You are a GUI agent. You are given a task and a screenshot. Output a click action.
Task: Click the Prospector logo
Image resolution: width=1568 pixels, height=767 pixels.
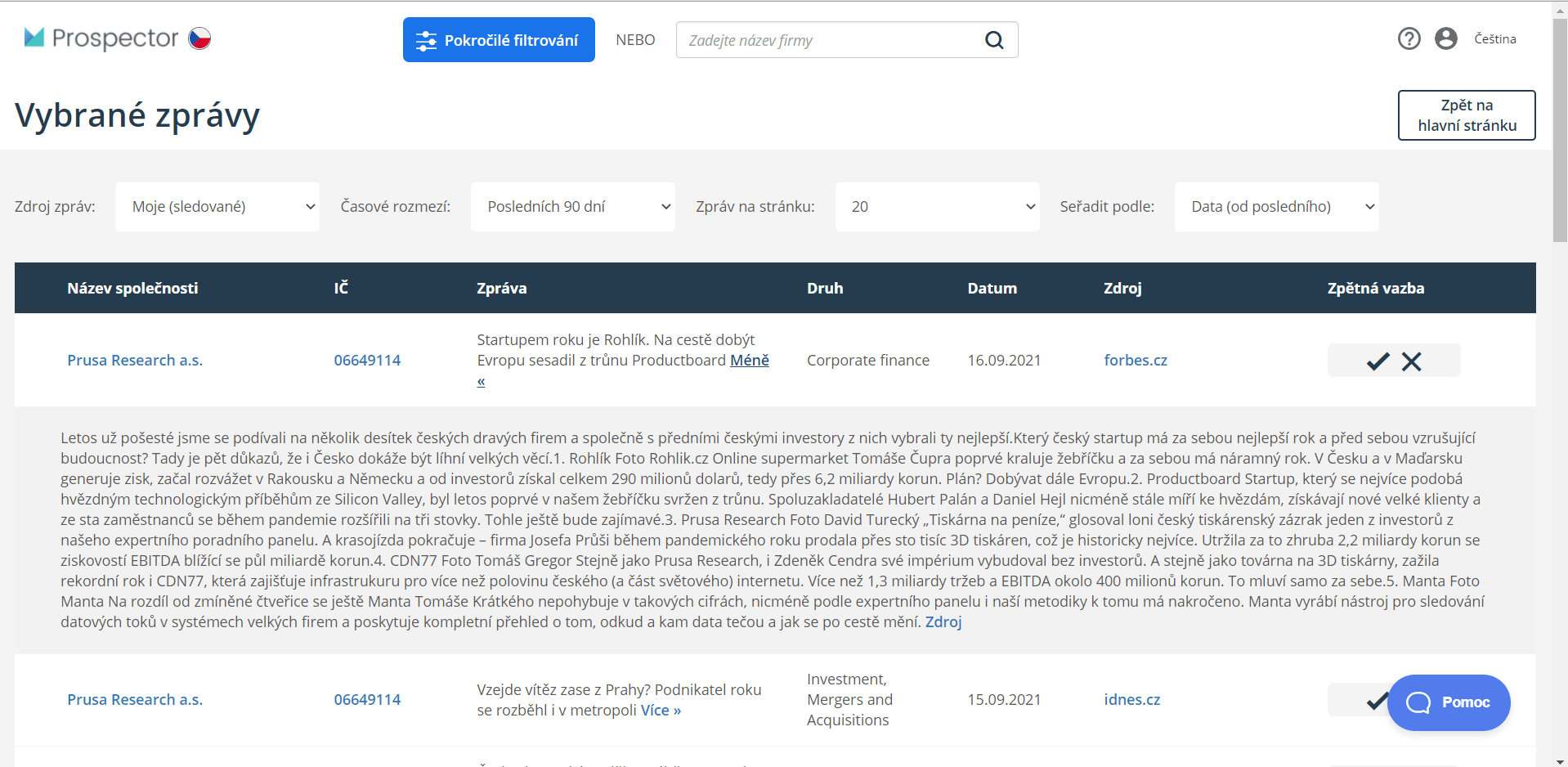tap(101, 38)
